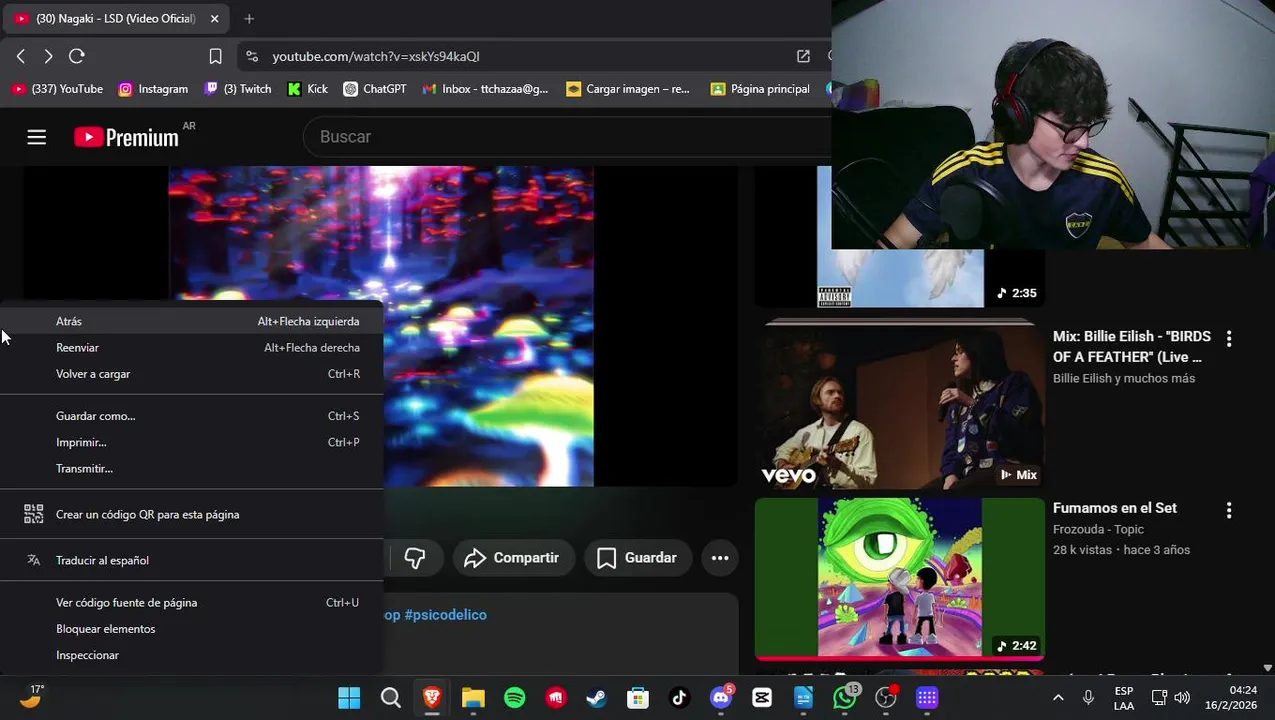Click the dislike thumbs-down button
This screenshot has height=720, width=1275.
coord(414,558)
